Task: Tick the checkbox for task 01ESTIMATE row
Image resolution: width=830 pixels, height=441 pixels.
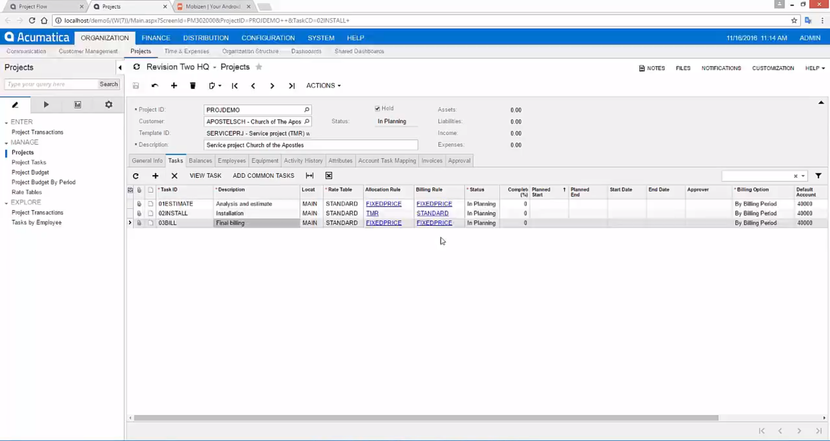Action: tap(150, 204)
